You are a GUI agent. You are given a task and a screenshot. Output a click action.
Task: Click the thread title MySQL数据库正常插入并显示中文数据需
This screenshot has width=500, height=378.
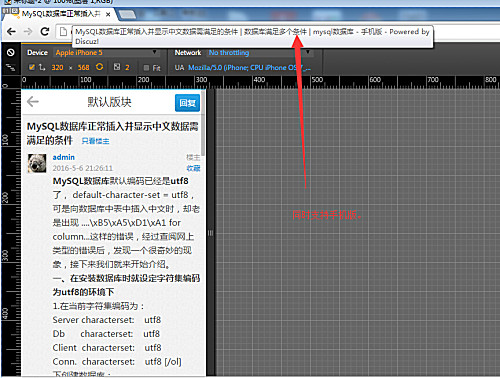pyautogui.click(x=113, y=126)
